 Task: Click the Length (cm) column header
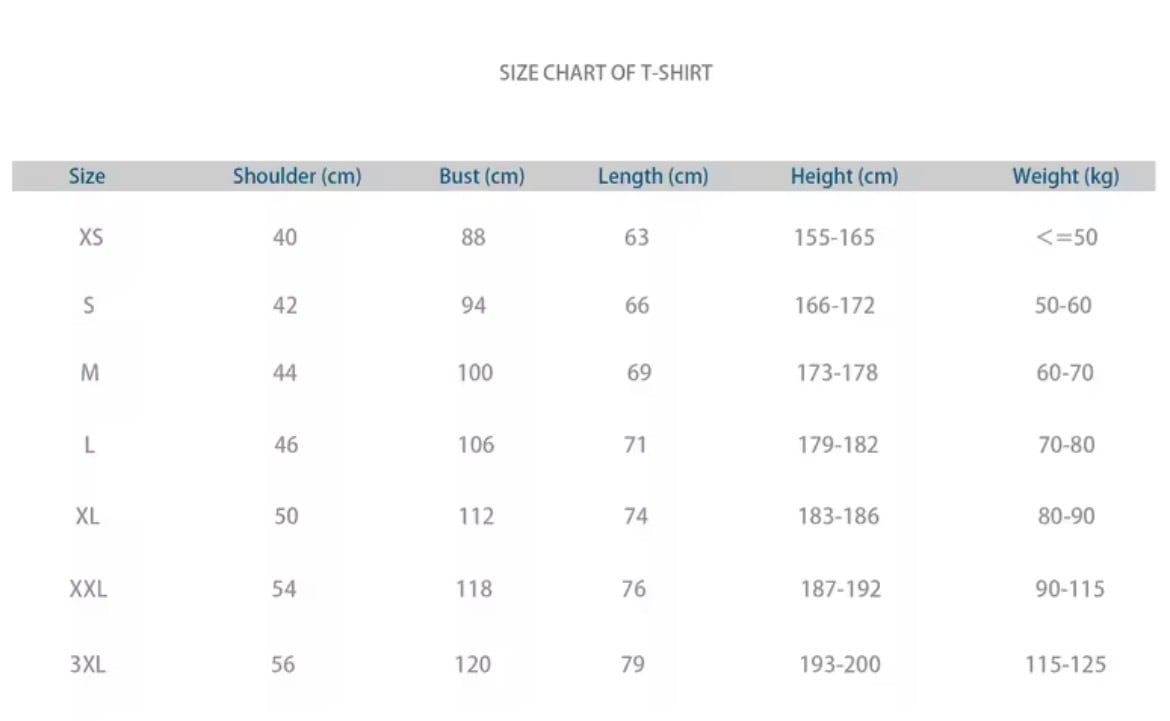pos(653,176)
